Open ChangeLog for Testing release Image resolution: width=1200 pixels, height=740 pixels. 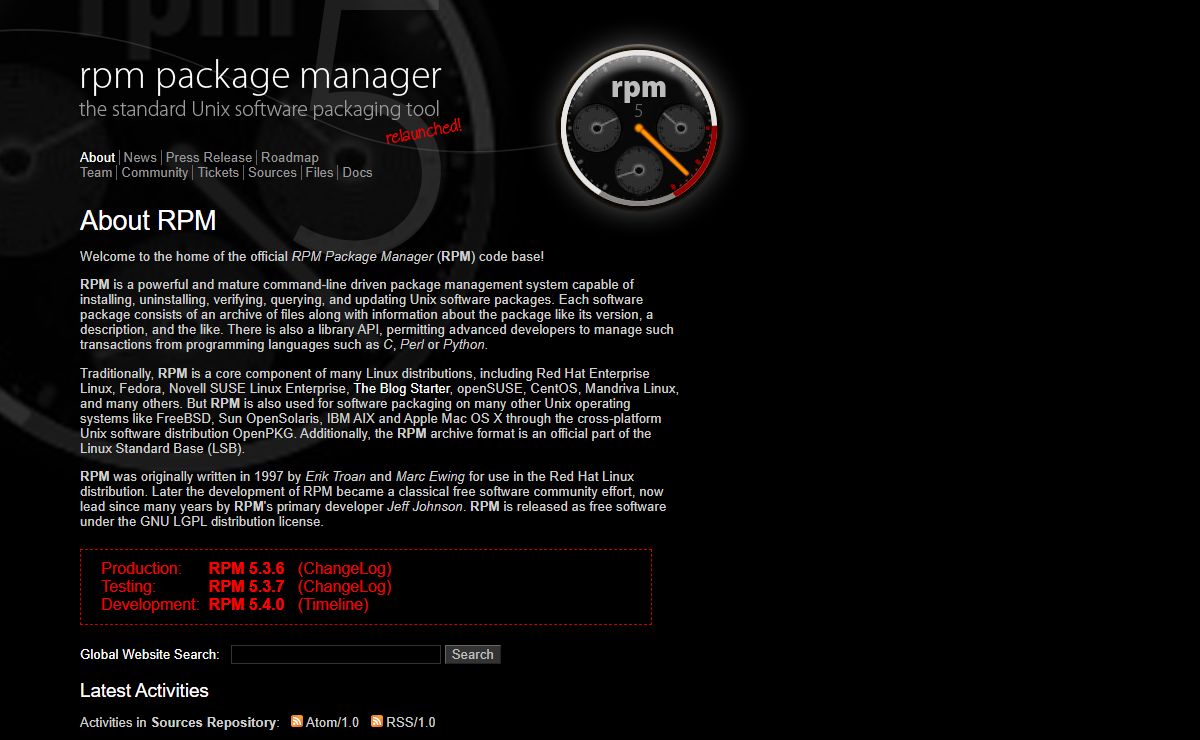point(345,586)
